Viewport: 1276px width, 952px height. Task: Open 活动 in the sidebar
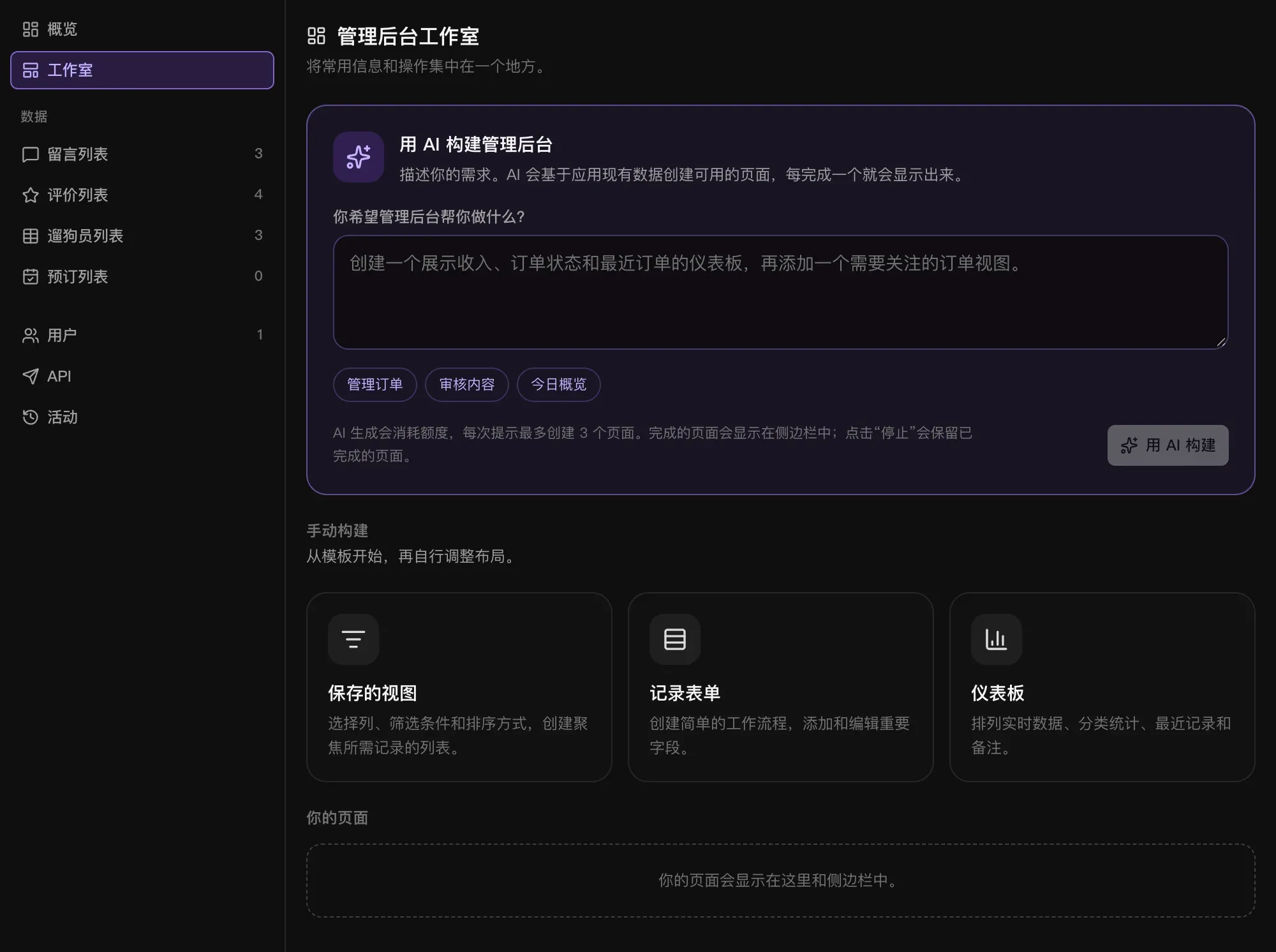(142, 417)
